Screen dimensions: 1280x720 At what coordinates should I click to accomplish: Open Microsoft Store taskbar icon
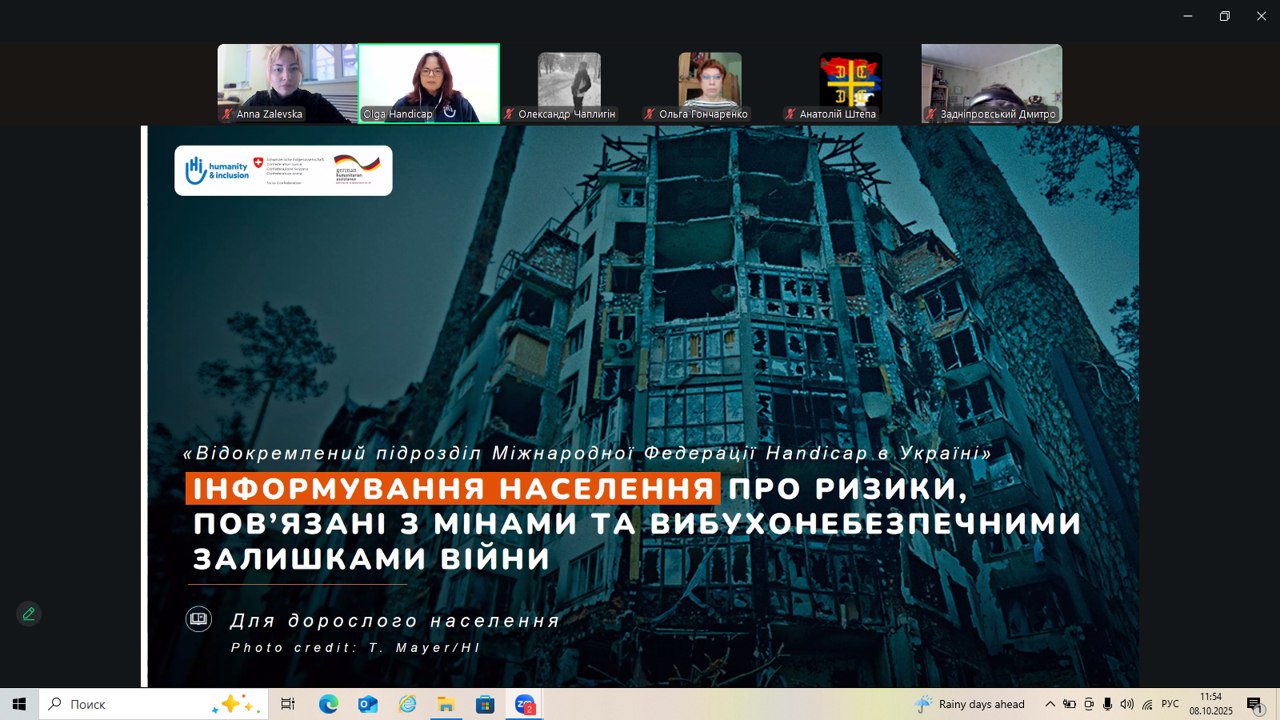485,704
